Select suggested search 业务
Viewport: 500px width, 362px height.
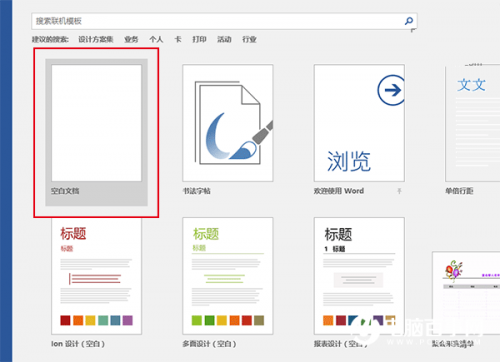pos(131,39)
